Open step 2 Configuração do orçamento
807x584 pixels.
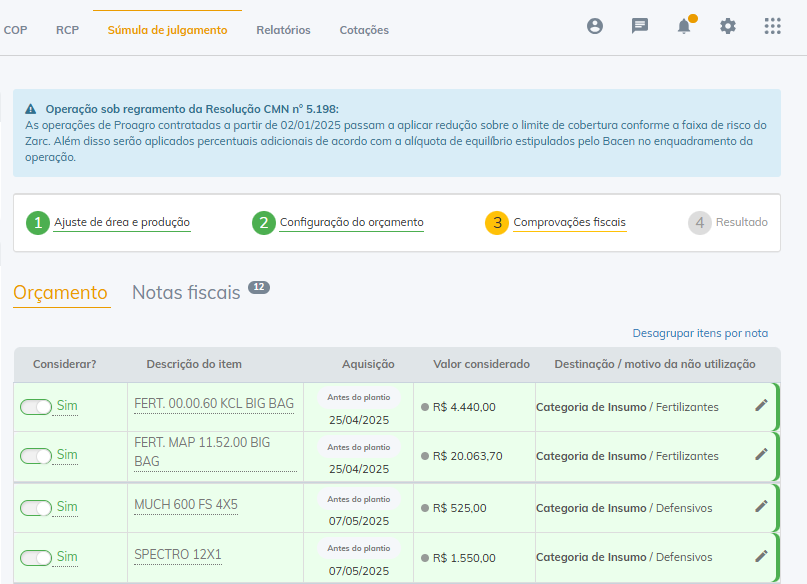tap(351, 222)
